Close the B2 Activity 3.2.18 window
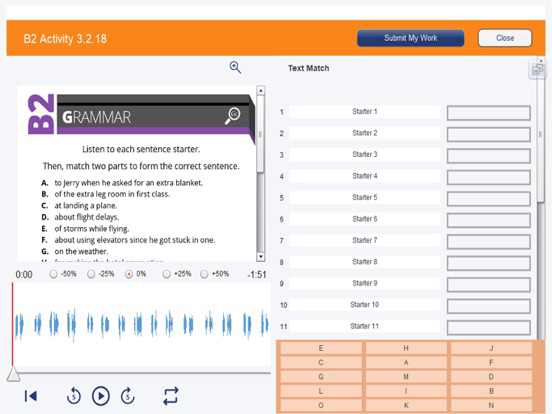Screen dimensions: 552x414 (505, 38)
